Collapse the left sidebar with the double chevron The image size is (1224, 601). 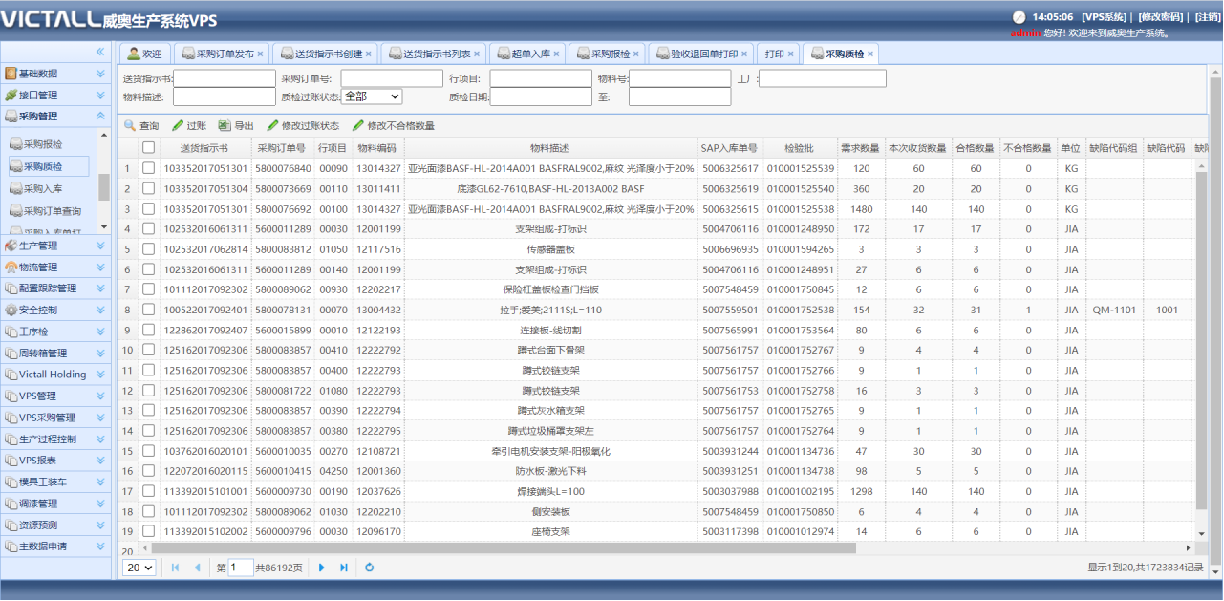tap(100, 51)
